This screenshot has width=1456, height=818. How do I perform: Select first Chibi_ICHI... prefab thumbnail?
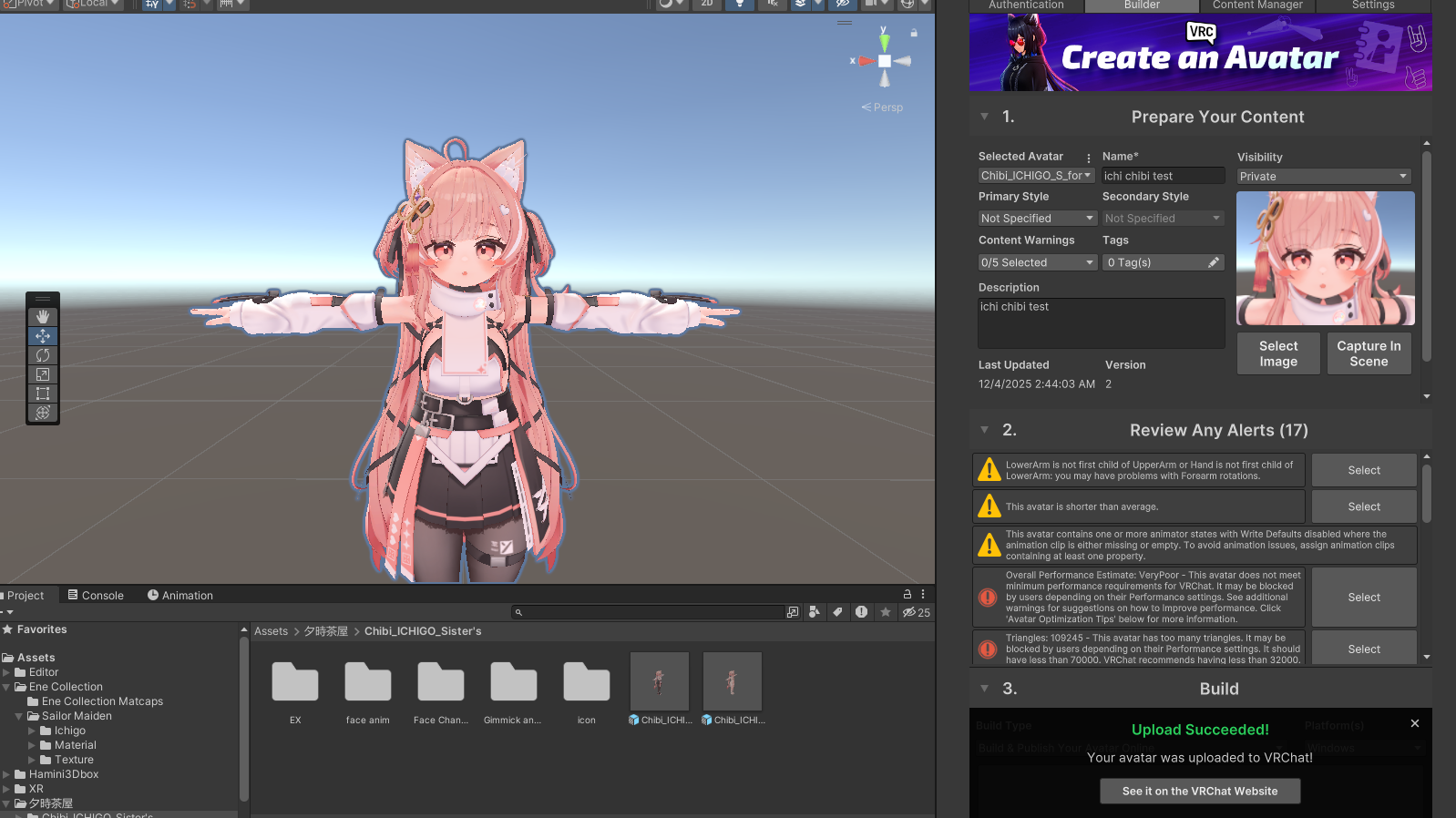coord(660,681)
